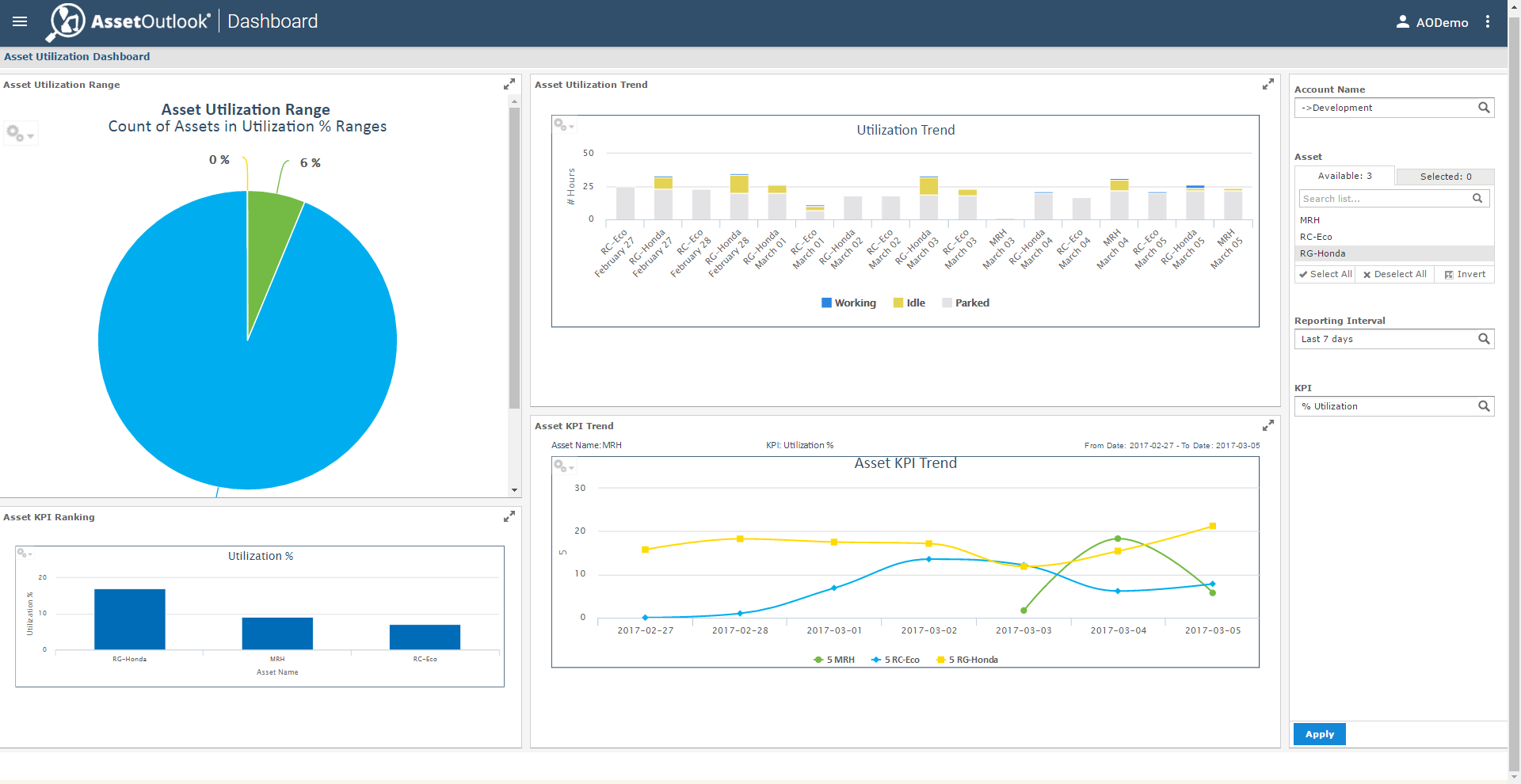Open the AODemo user account menu
The width and height of the screenshot is (1521, 784).
pos(1431,22)
